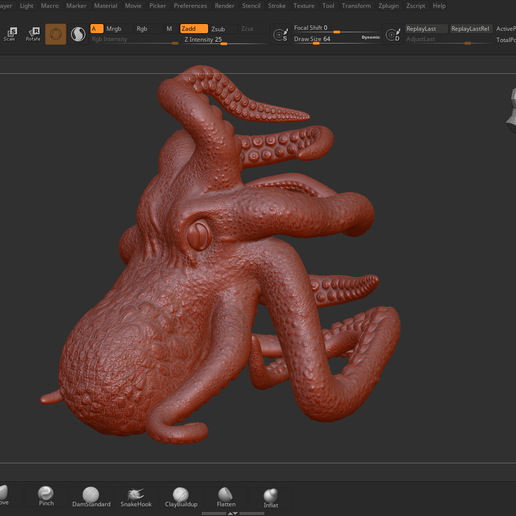The image size is (516, 516).
Task: Select the ClayBuildup brush
Action: (181, 497)
